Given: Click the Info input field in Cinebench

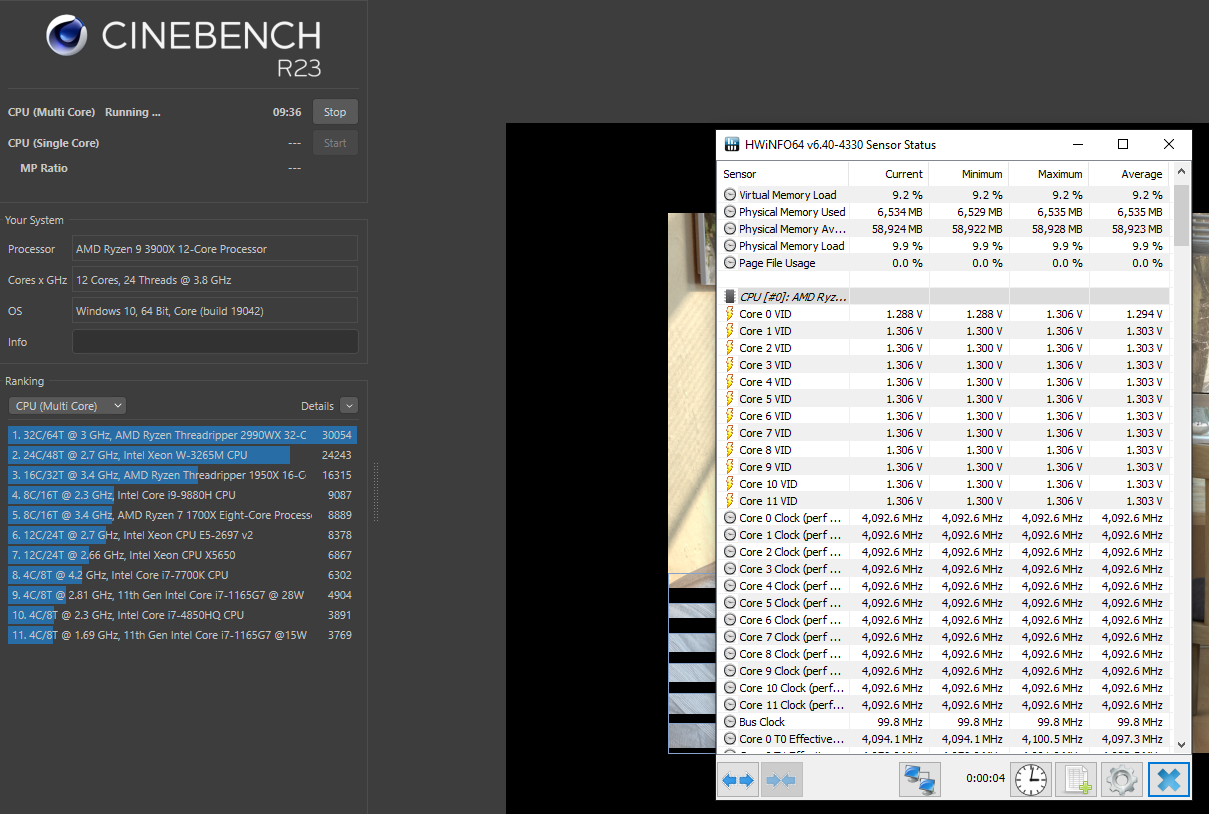Looking at the screenshot, I should pyautogui.click(x=215, y=342).
